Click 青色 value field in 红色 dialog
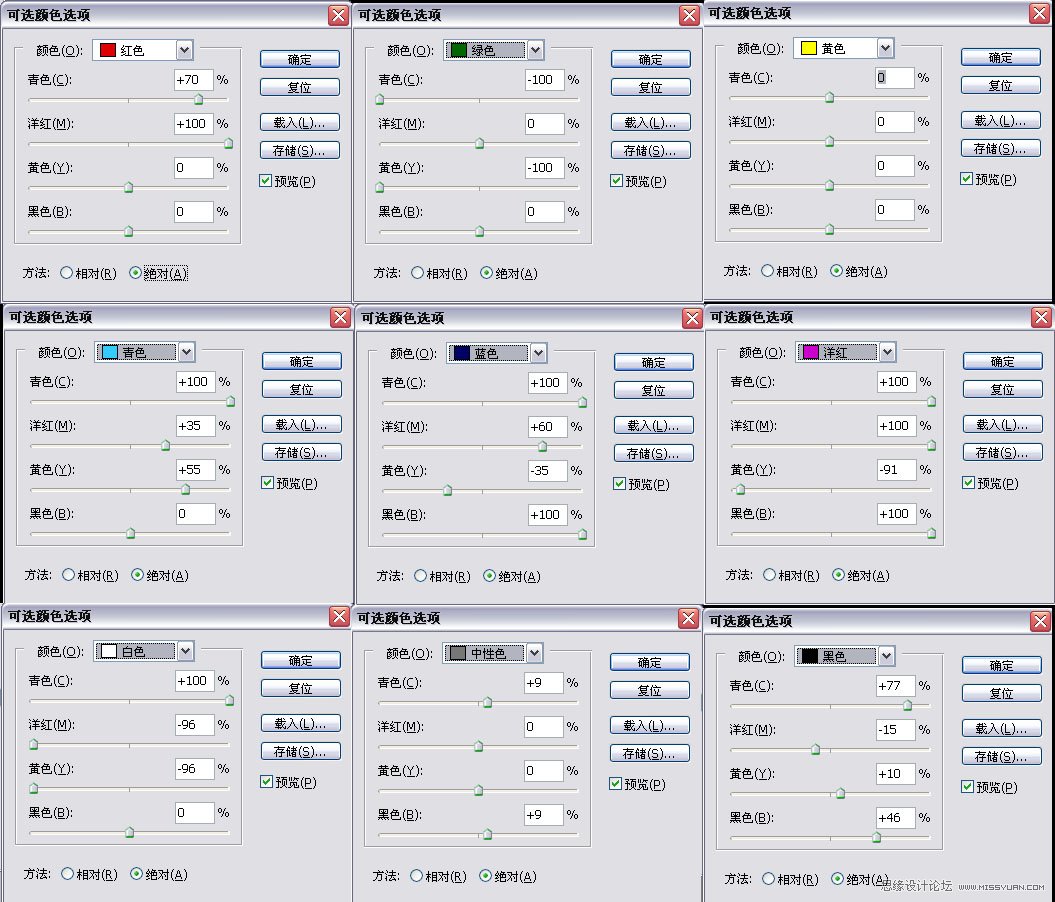Screen dimensions: 1055x902 [x=193, y=79]
